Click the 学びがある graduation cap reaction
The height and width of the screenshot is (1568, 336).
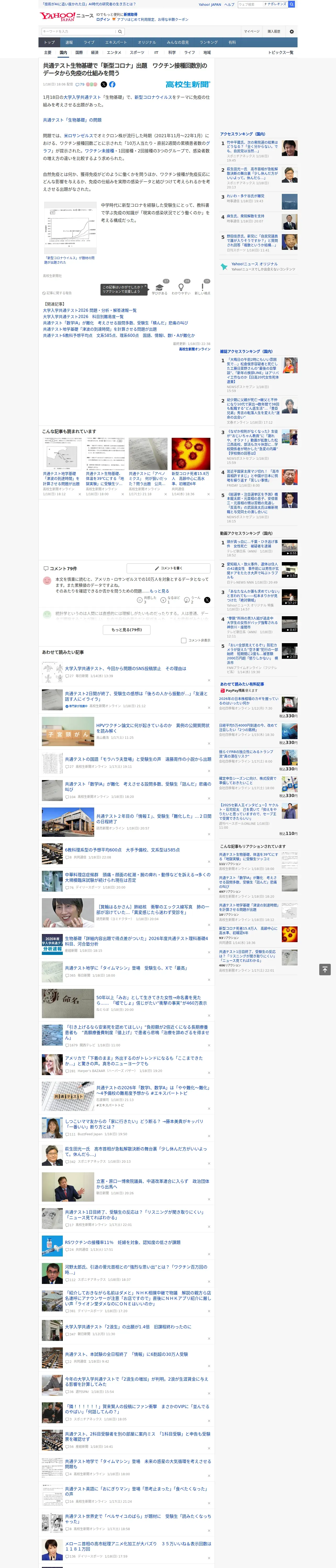[x=160, y=288]
